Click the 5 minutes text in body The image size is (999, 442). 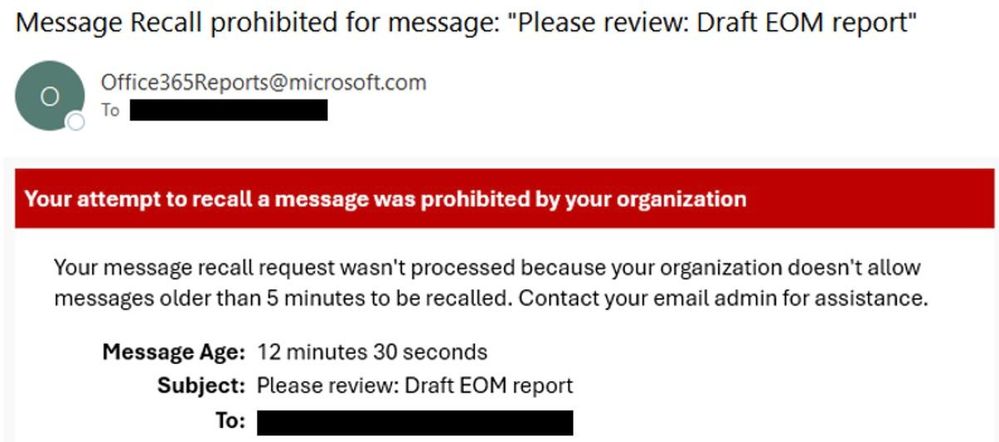coord(292,298)
